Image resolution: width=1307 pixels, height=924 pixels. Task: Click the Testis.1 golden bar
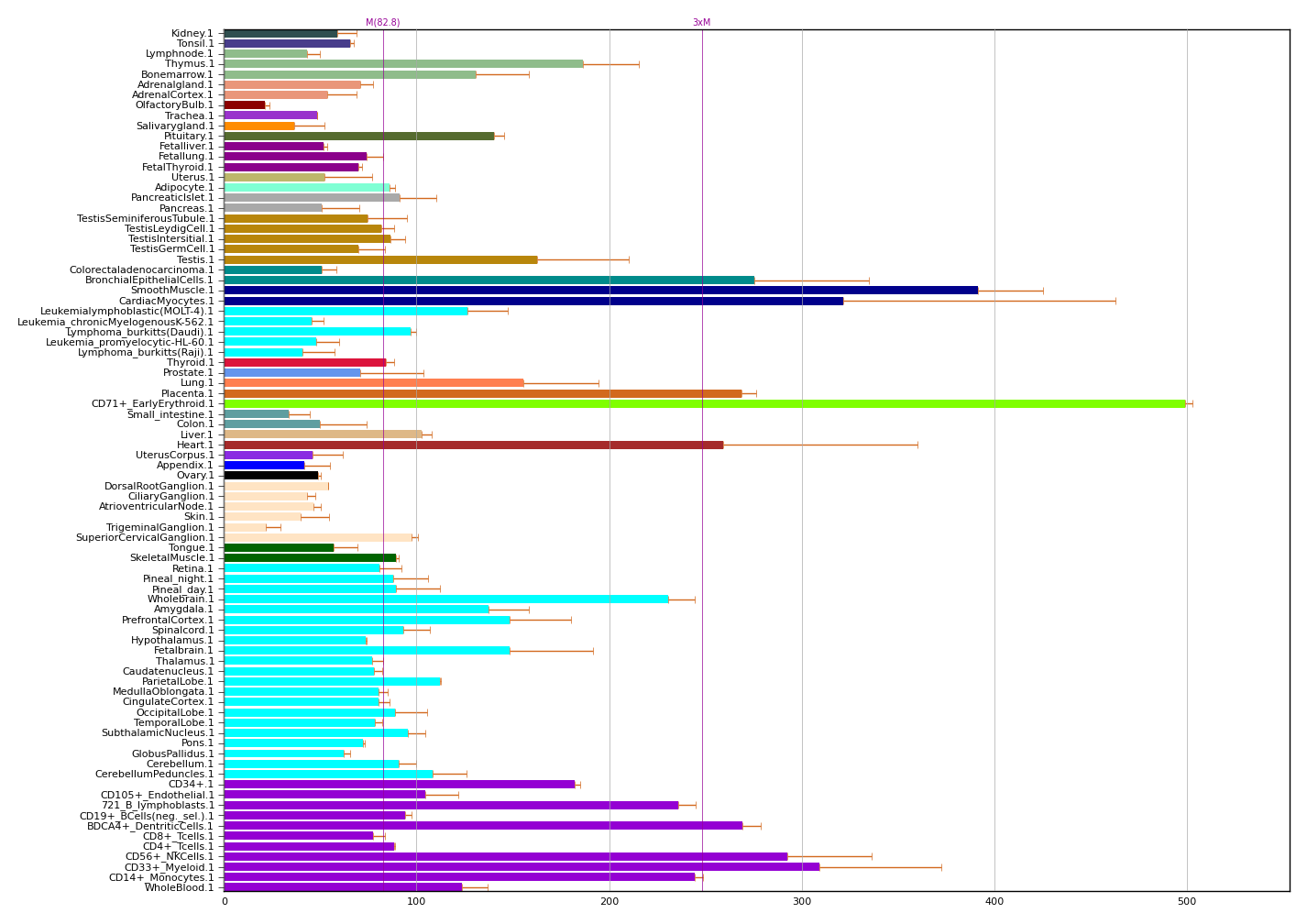pyautogui.click(x=380, y=259)
